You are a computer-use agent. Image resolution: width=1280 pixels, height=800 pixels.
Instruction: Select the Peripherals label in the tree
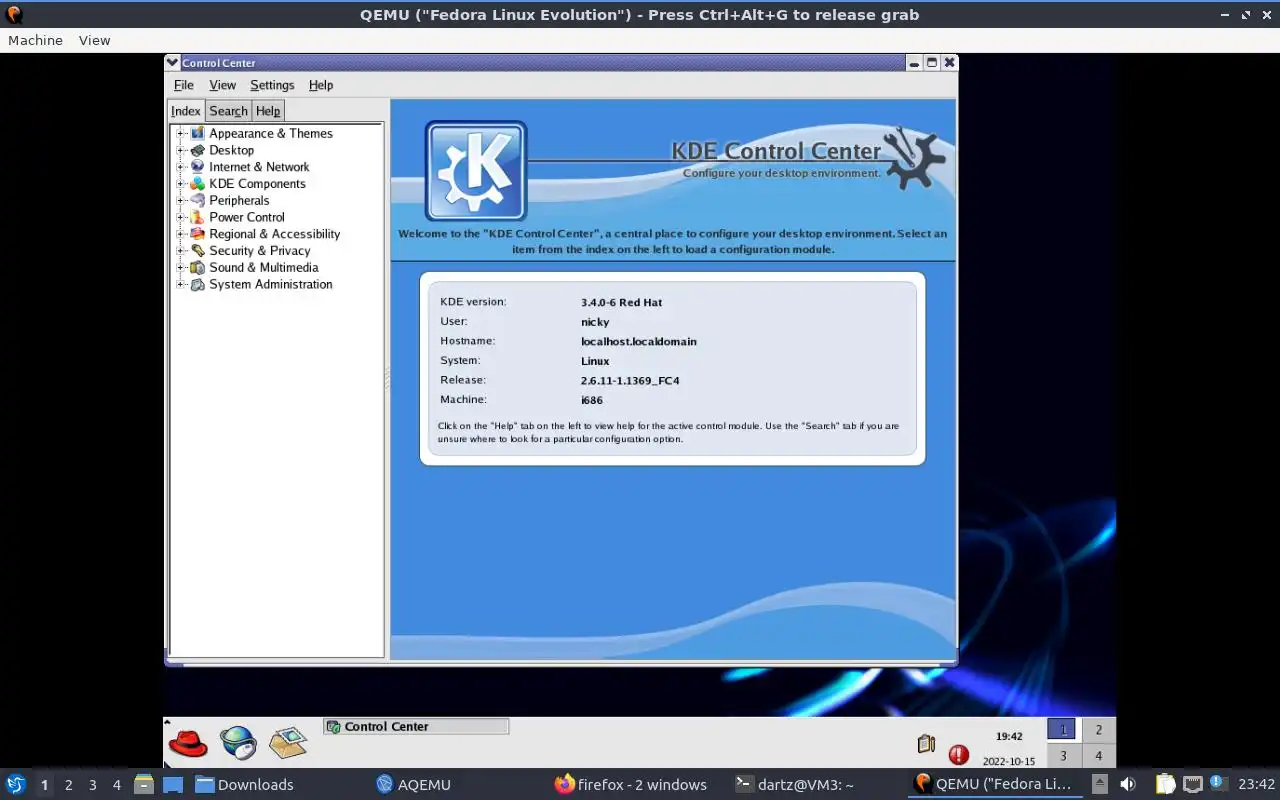coord(239,200)
